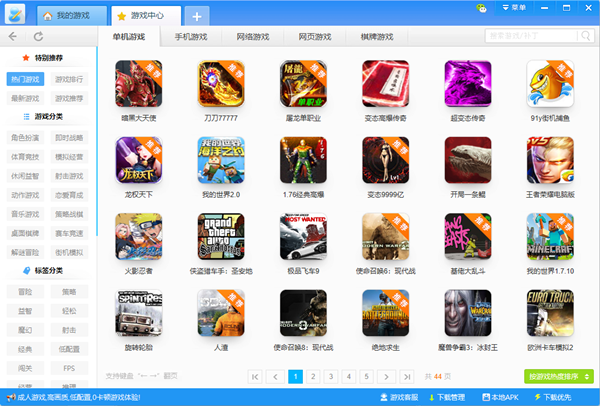Open the 我的世界1.7.10 Minecraft icon
This screenshot has height=406, width=600.
pyautogui.click(x=550, y=236)
